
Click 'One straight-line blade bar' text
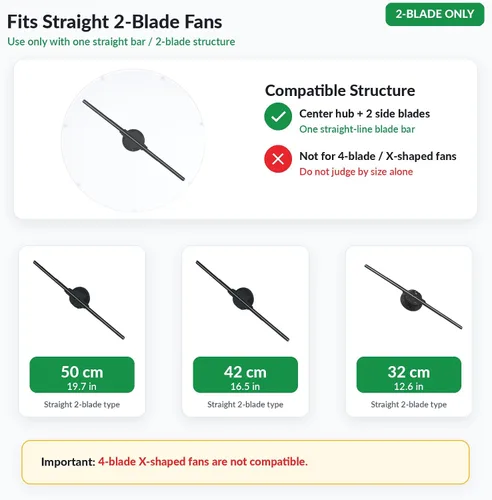[x=357, y=129]
